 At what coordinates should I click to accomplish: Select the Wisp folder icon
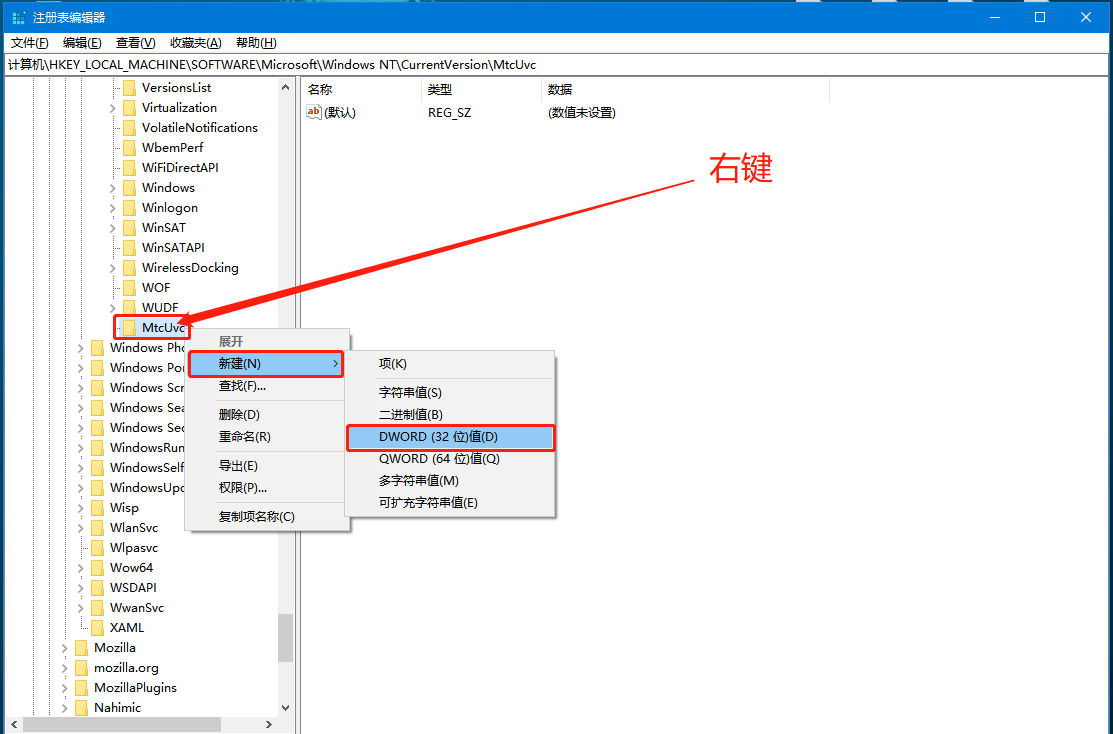pyautogui.click(x=97, y=508)
